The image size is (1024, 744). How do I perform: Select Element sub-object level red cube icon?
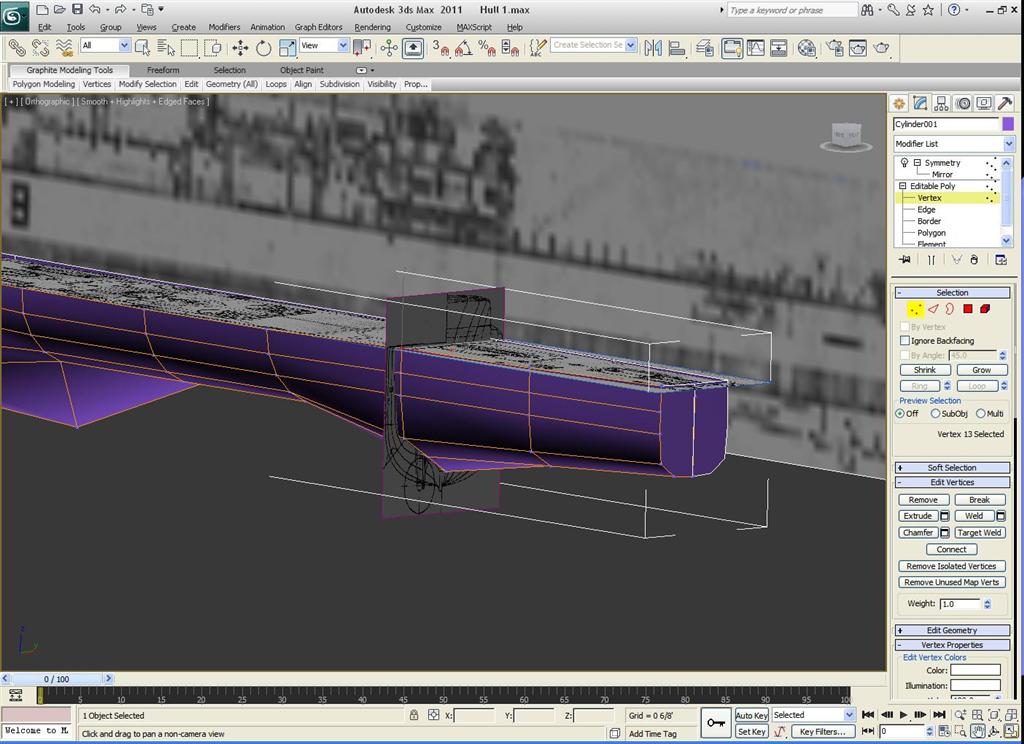[x=985, y=309]
